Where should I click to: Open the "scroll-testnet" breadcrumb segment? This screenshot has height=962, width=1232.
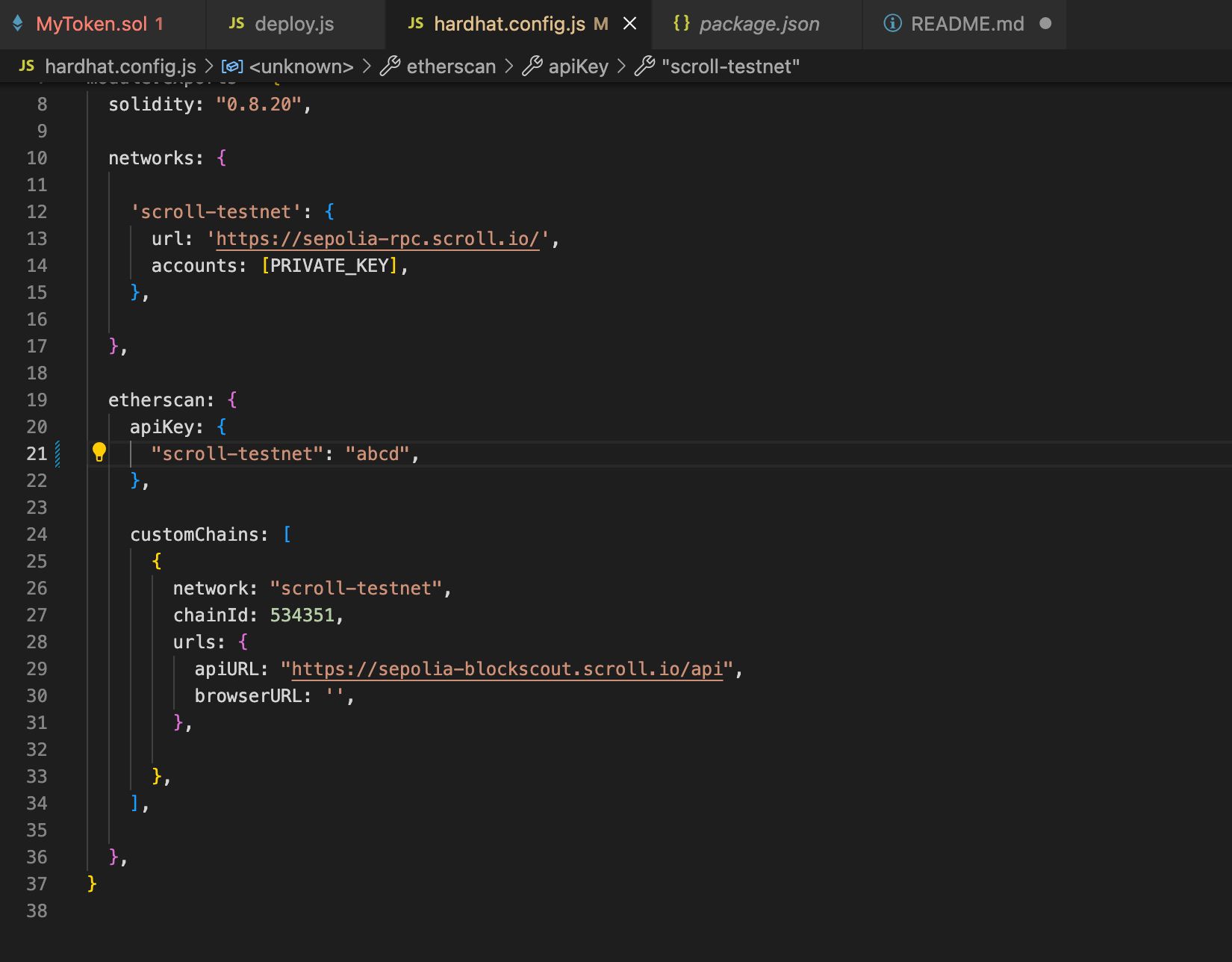730,66
